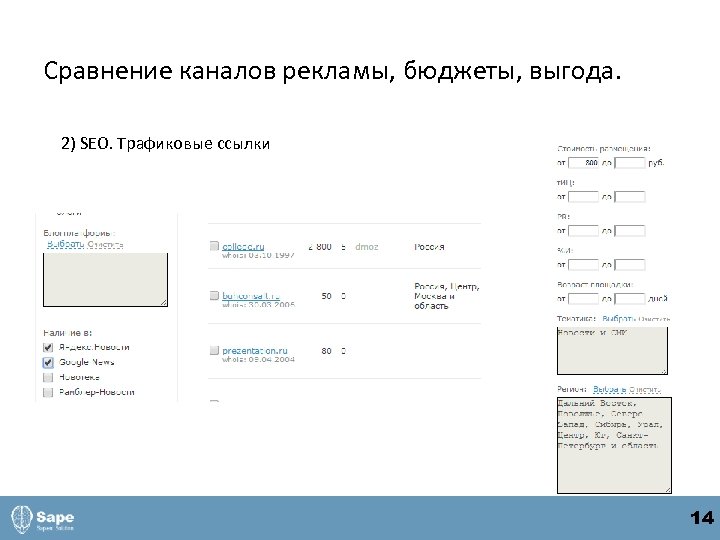
Task: Tick checkbox beside the whois 30.03.2005 site
Action: [x=214, y=295]
